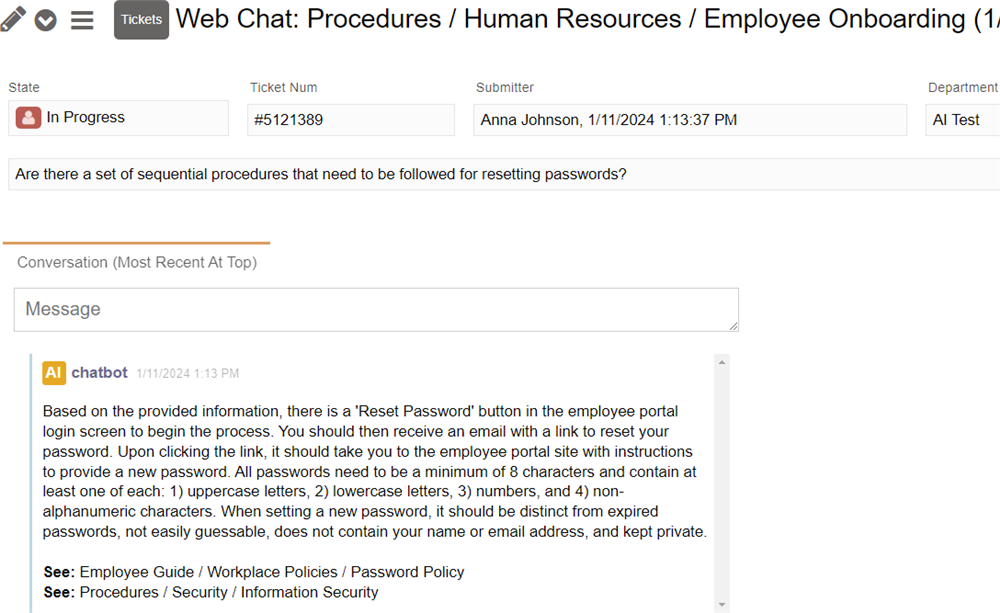Open the hamburger menu icon
The image size is (1000, 613).
click(82, 20)
